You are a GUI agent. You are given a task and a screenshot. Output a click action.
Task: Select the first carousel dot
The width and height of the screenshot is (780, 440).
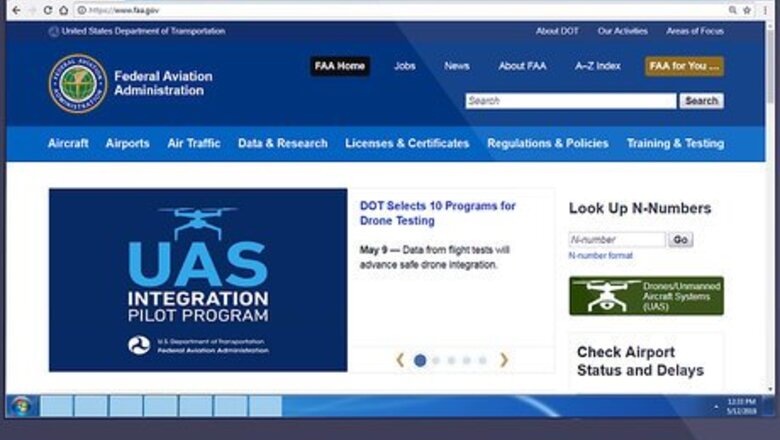pyautogui.click(x=420, y=360)
